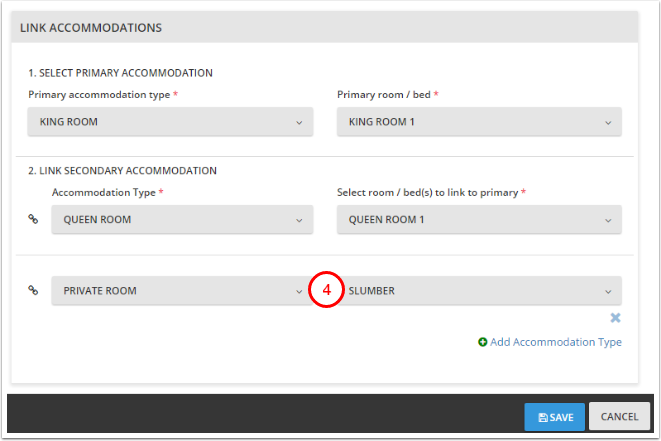
Task: Click the '1. SELECT PRIMARY ACCOMMODATION' heading
Action: (x=121, y=73)
